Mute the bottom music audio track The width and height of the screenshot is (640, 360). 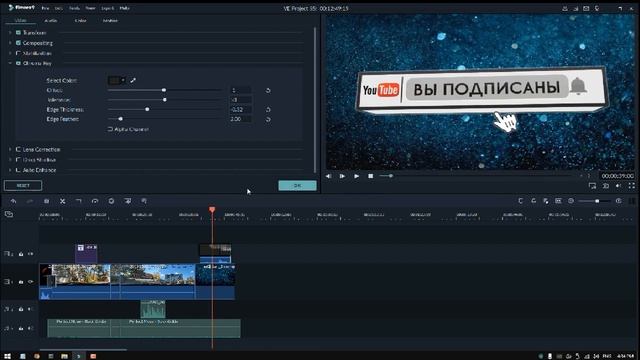point(30,328)
